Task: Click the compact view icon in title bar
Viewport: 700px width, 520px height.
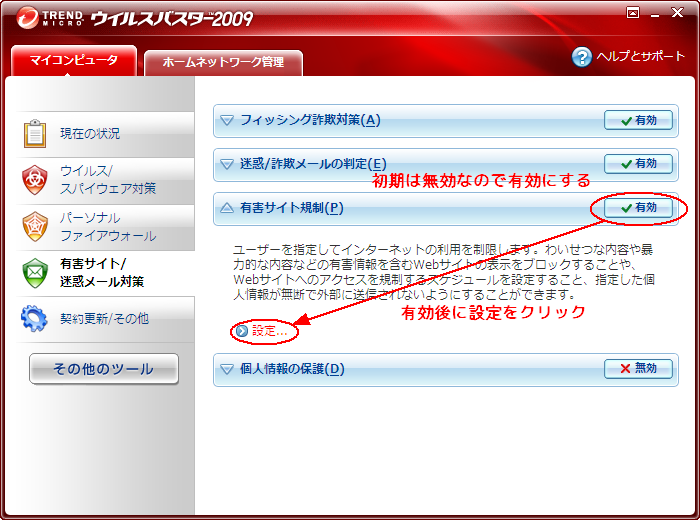Action: click(633, 12)
